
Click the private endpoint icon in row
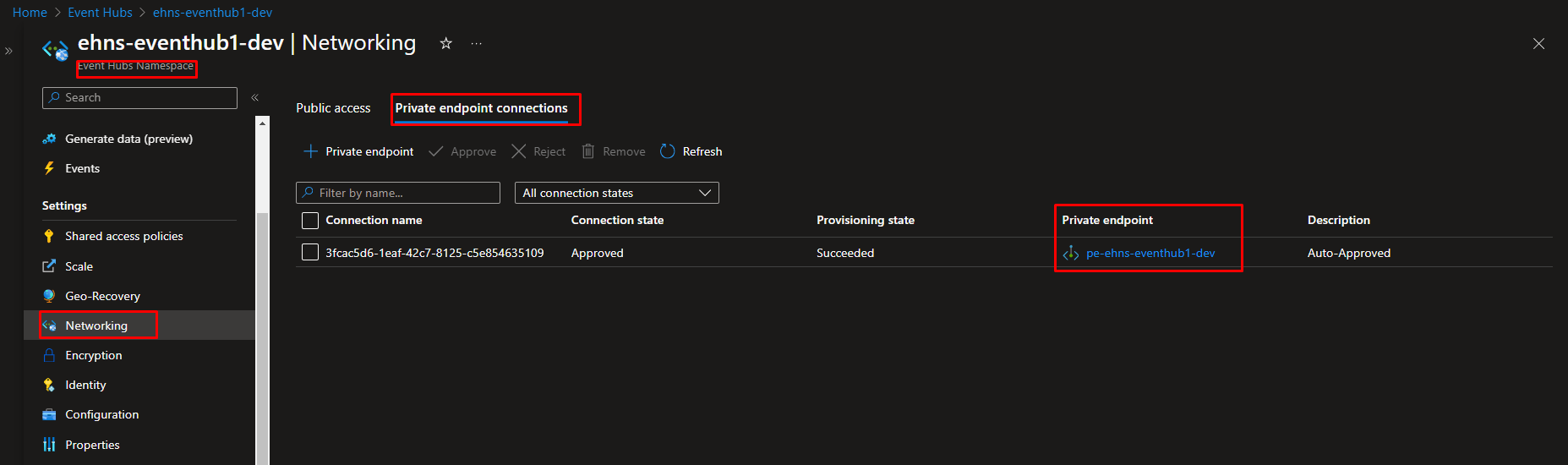pyautogui.click(x=1071, y=253)
